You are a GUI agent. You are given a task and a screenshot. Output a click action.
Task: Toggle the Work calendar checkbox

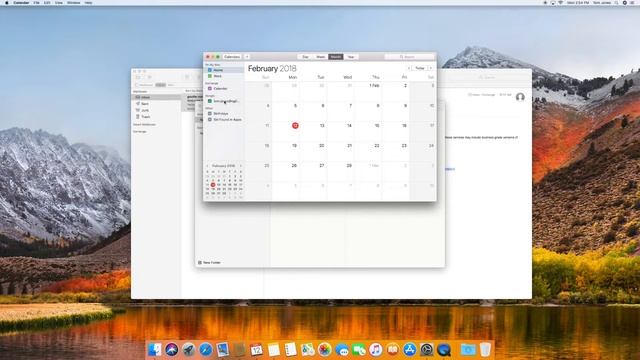[210, 76]
